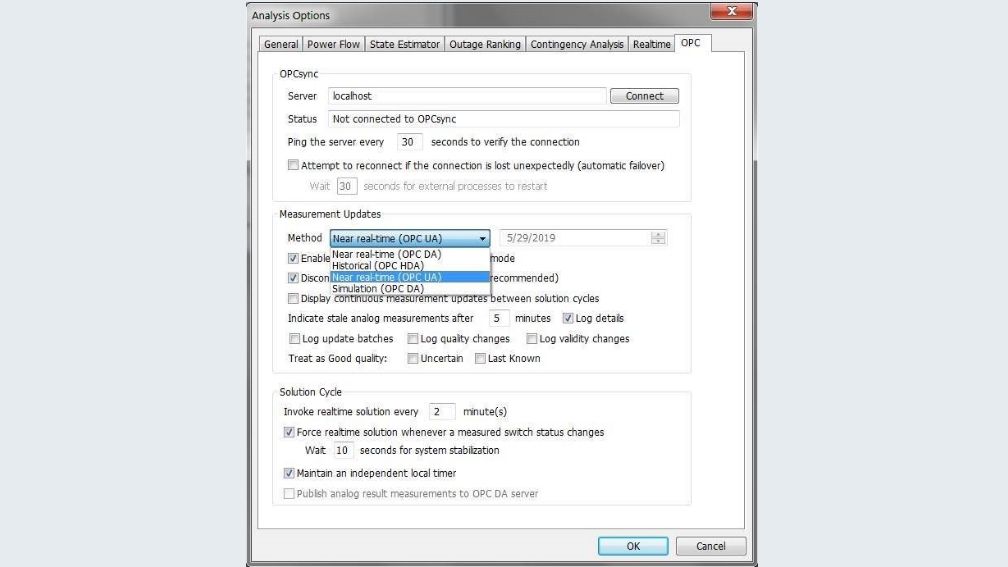This screenshot has height=567, width=1008.
Task: Click into the Server localhost field
Action: [x=467, y=96]
